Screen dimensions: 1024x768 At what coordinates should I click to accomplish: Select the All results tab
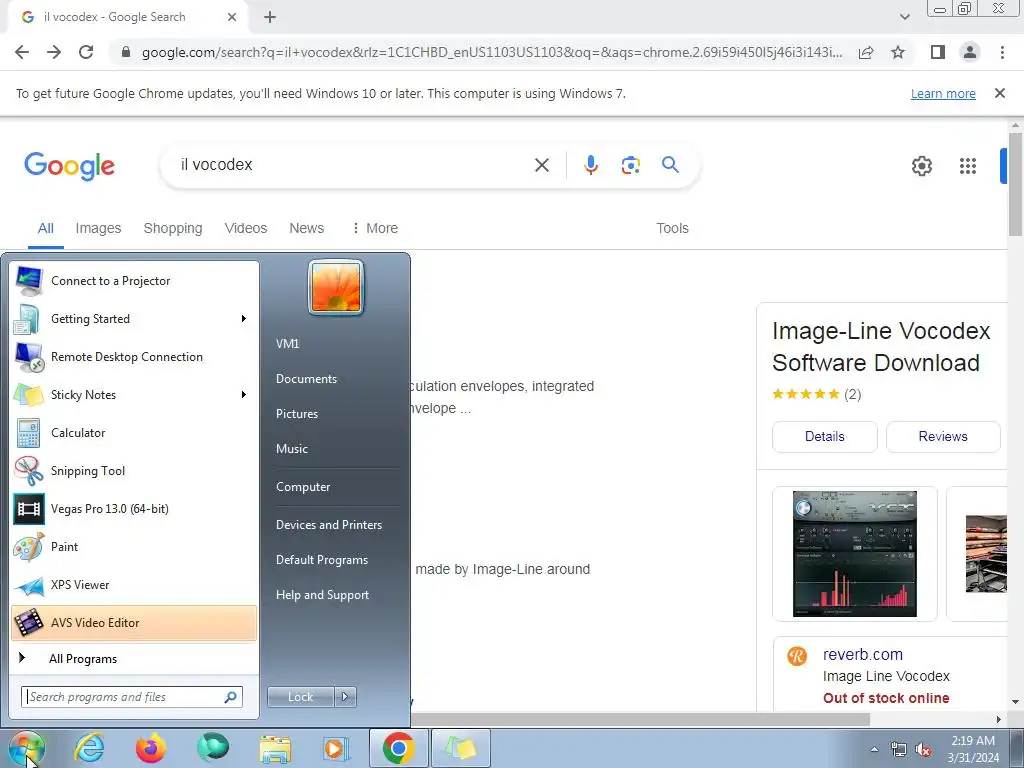pyautogui.click(x=46, y=228)
